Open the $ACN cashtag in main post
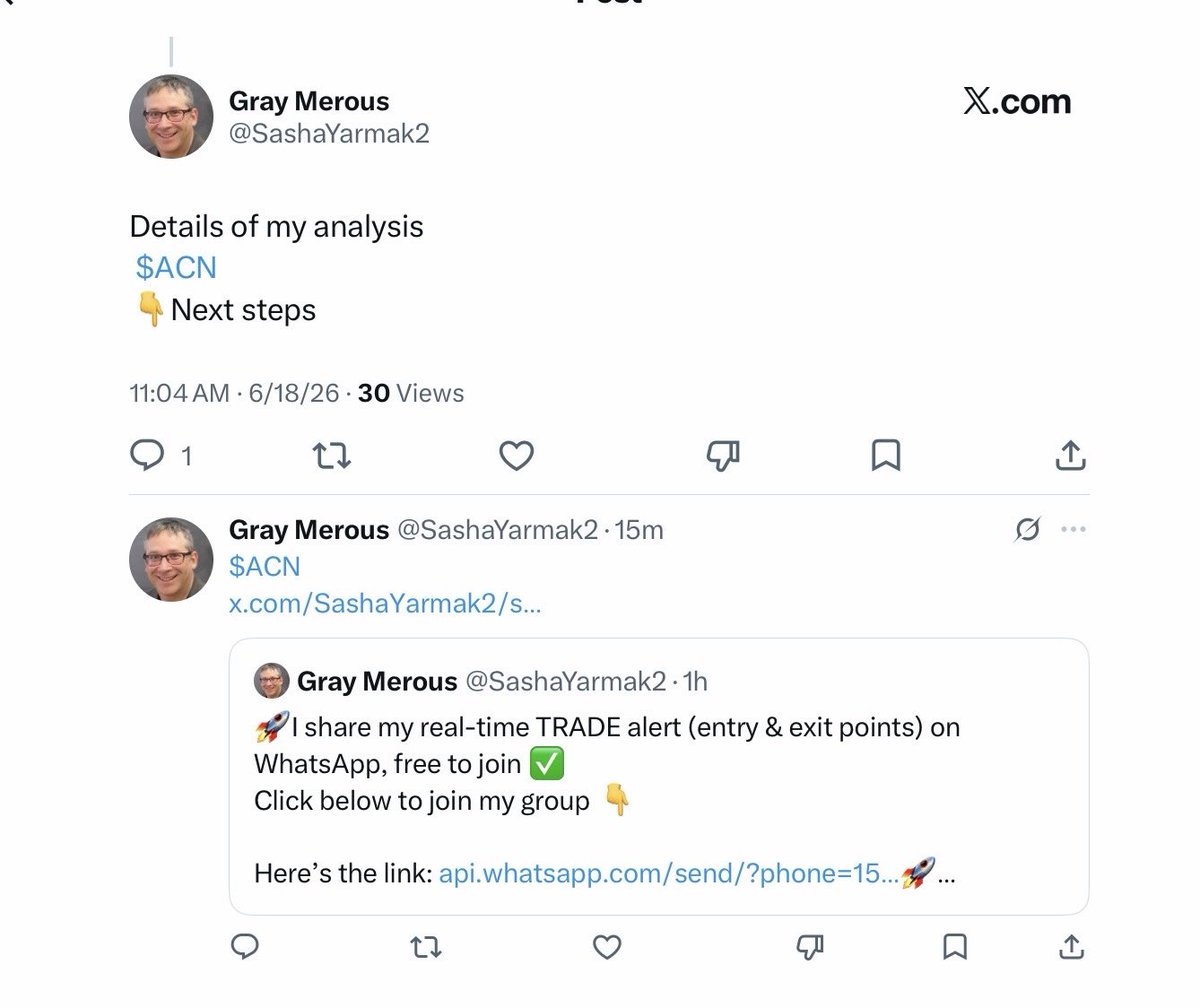Image resolution: width=1200 pixels, height=1008 pixels. pyautogui.click(x=177, y=268)
